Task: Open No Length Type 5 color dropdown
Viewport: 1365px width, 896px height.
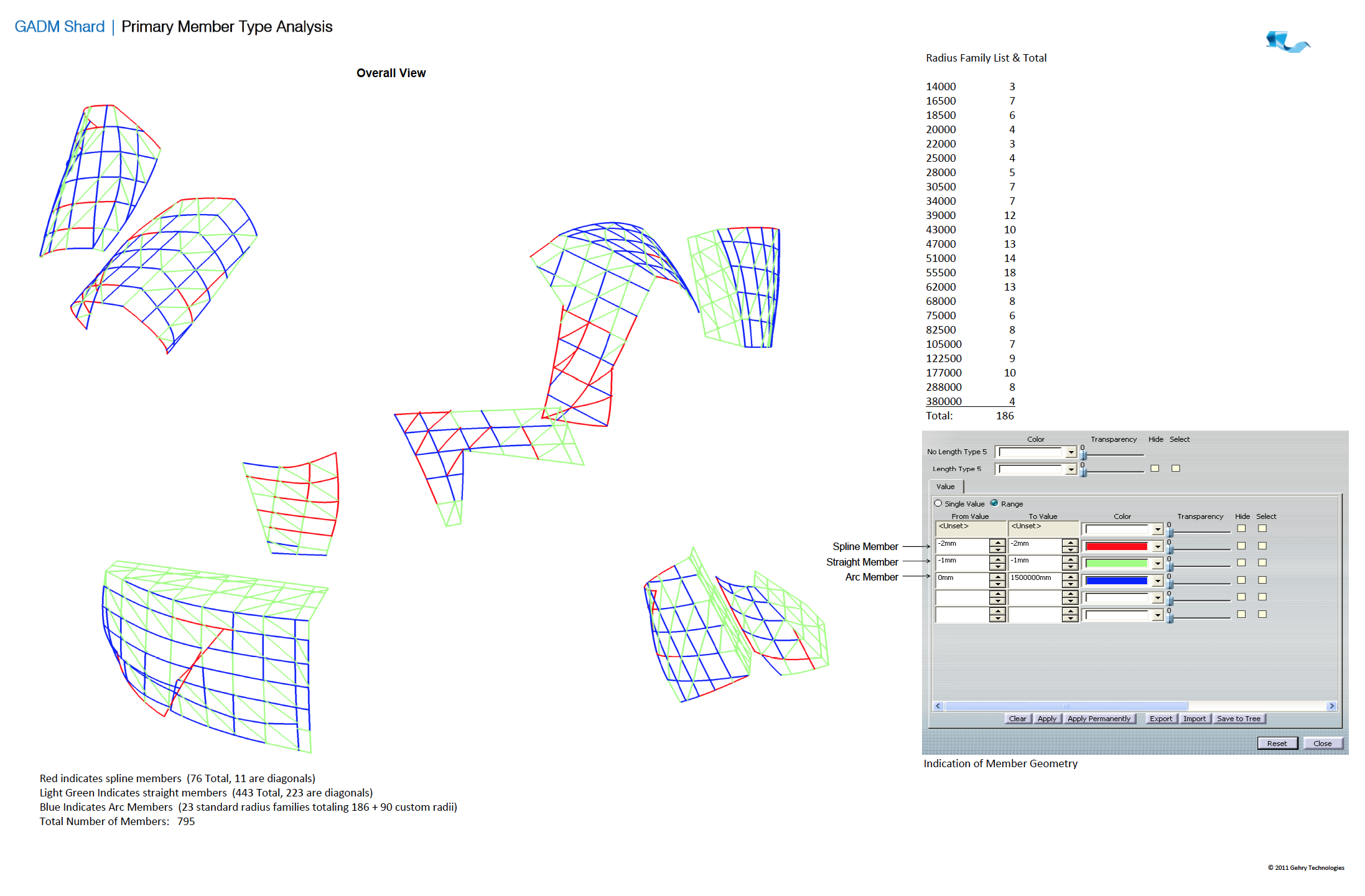Action: [1071, 452]
